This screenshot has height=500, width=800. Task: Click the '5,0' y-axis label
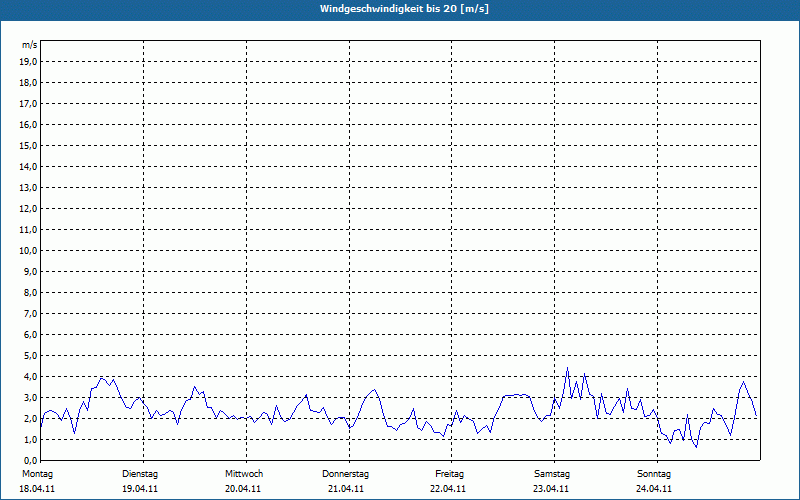coord(31,356)
